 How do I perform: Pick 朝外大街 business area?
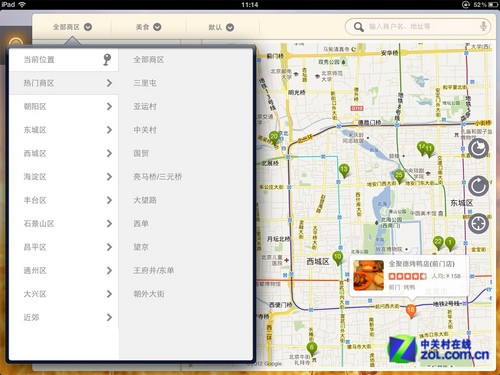coord(149,294)
